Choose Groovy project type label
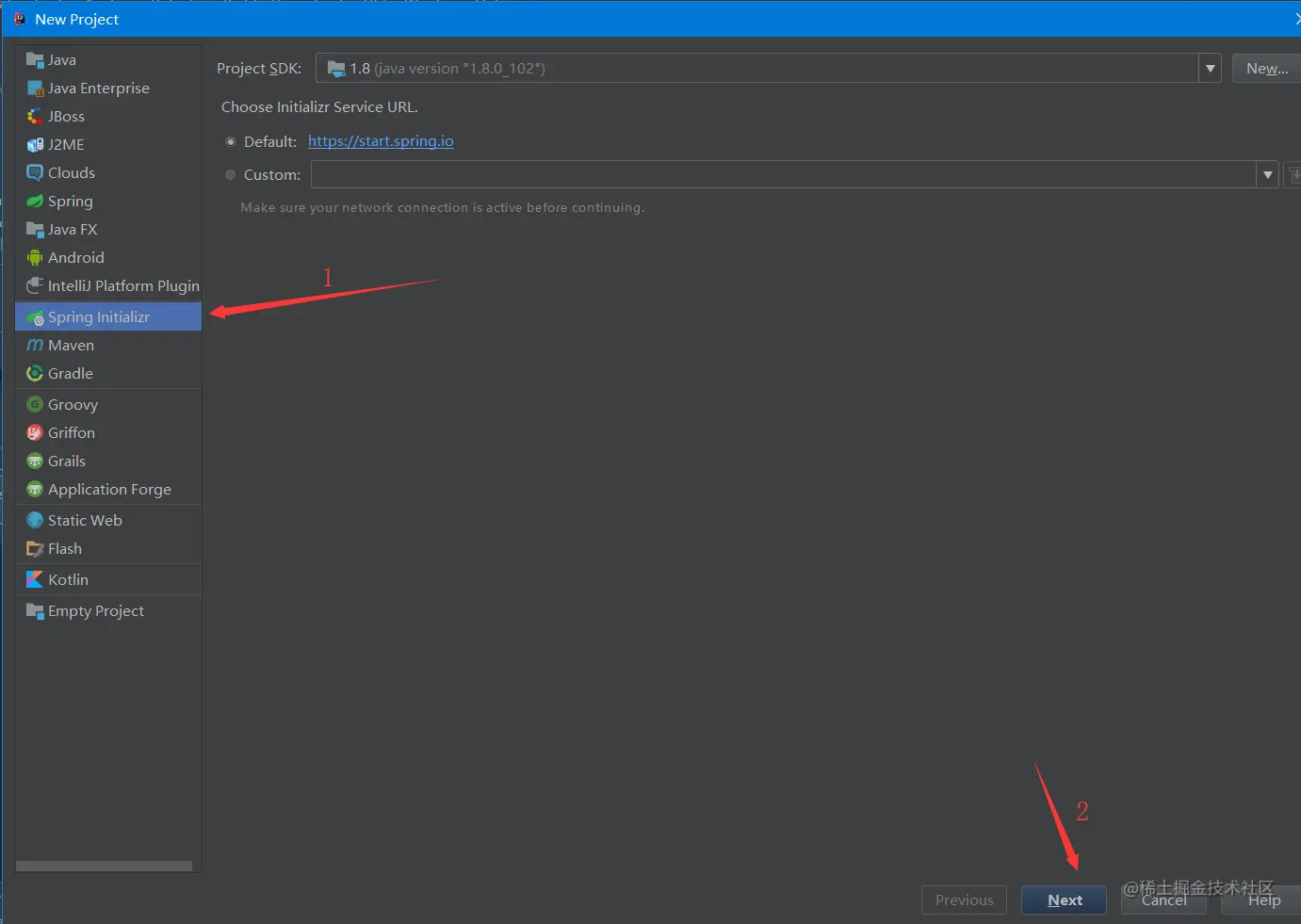Screen dimensions: 1301x924 [x=73, y=405]
